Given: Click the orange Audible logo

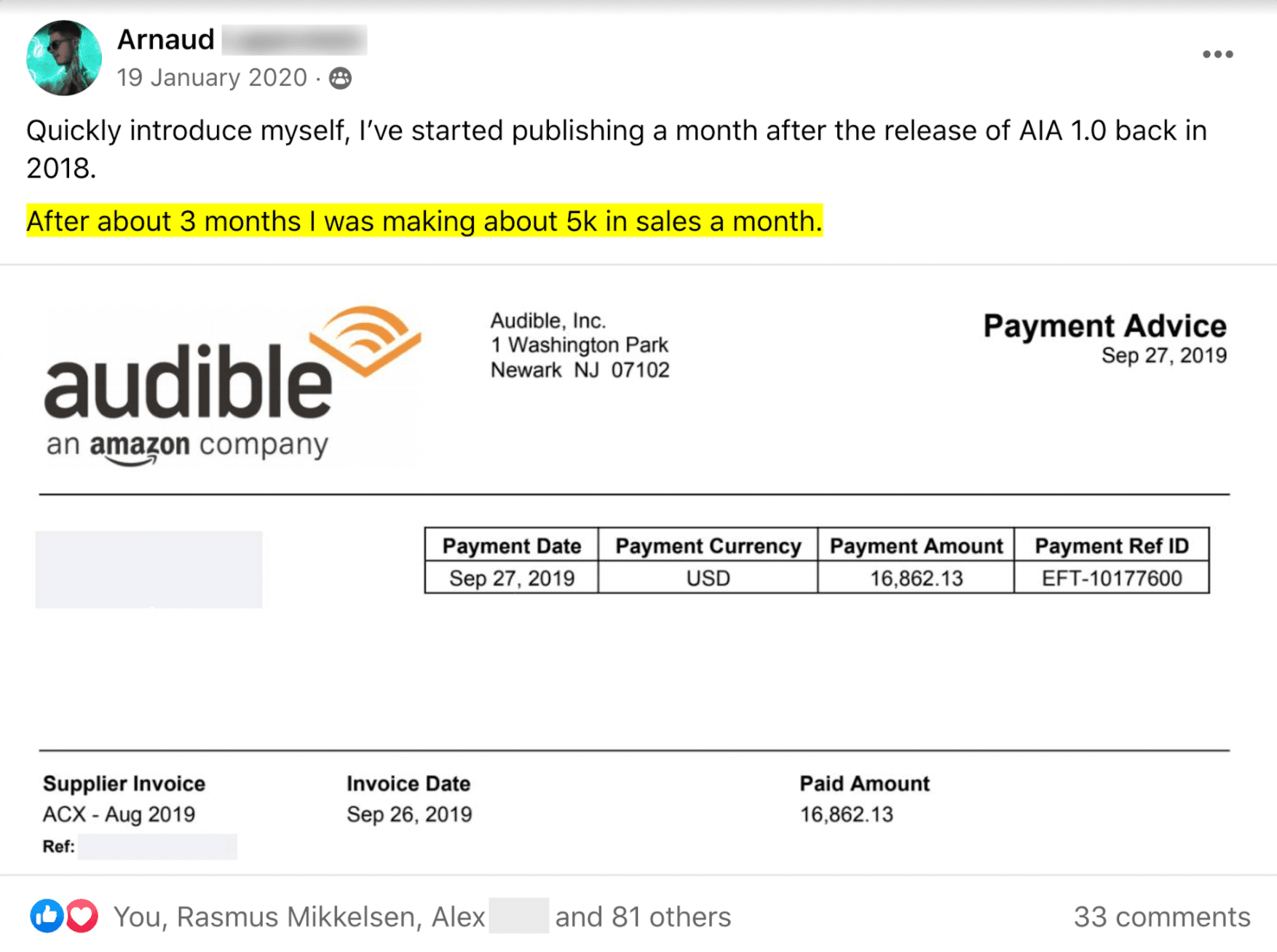Looking at the screenshot, I should click(233, 386).
